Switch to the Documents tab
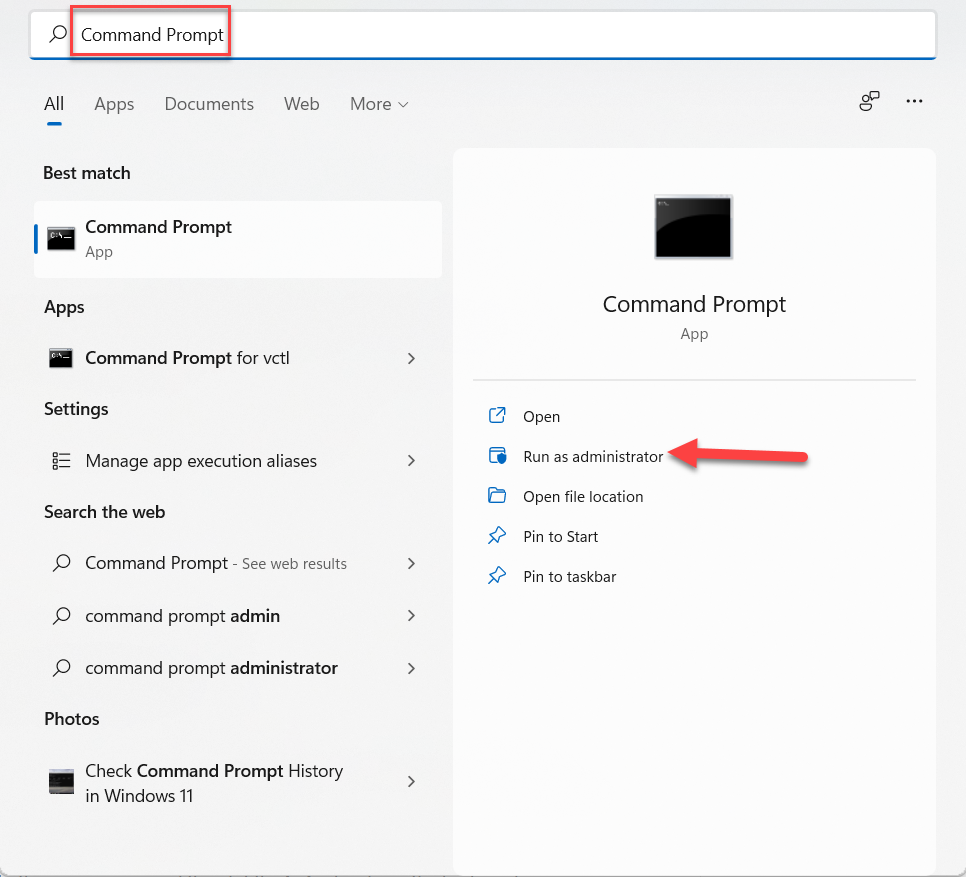The height and width of the screenshot is (877, 966). coord(209,104)
